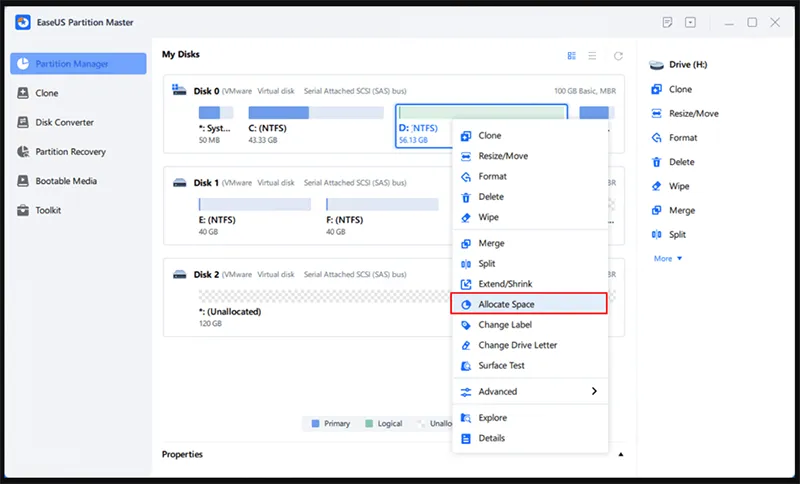Select the System Reserved 50 MB partition

(215, 125)
